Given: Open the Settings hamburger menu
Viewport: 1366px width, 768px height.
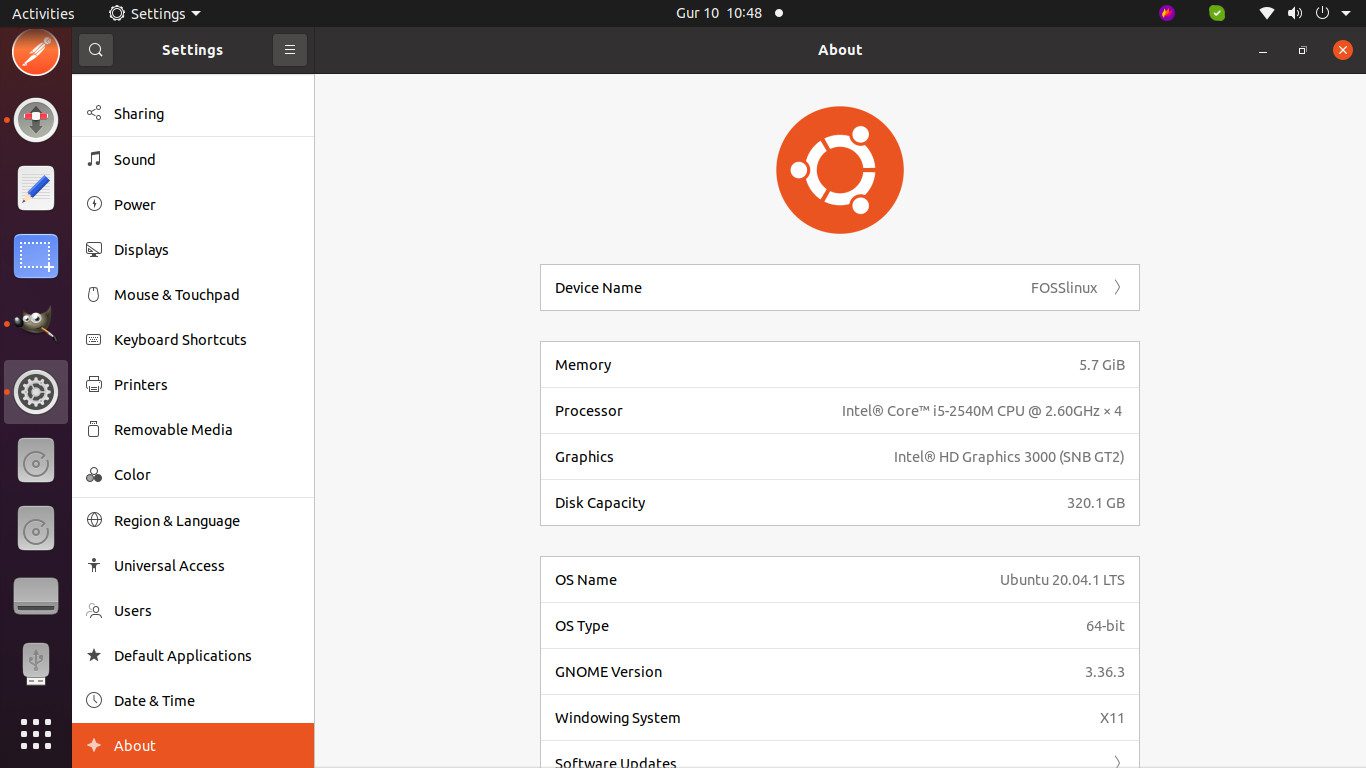Looking at the screenshot, I should tap(289, 50).
